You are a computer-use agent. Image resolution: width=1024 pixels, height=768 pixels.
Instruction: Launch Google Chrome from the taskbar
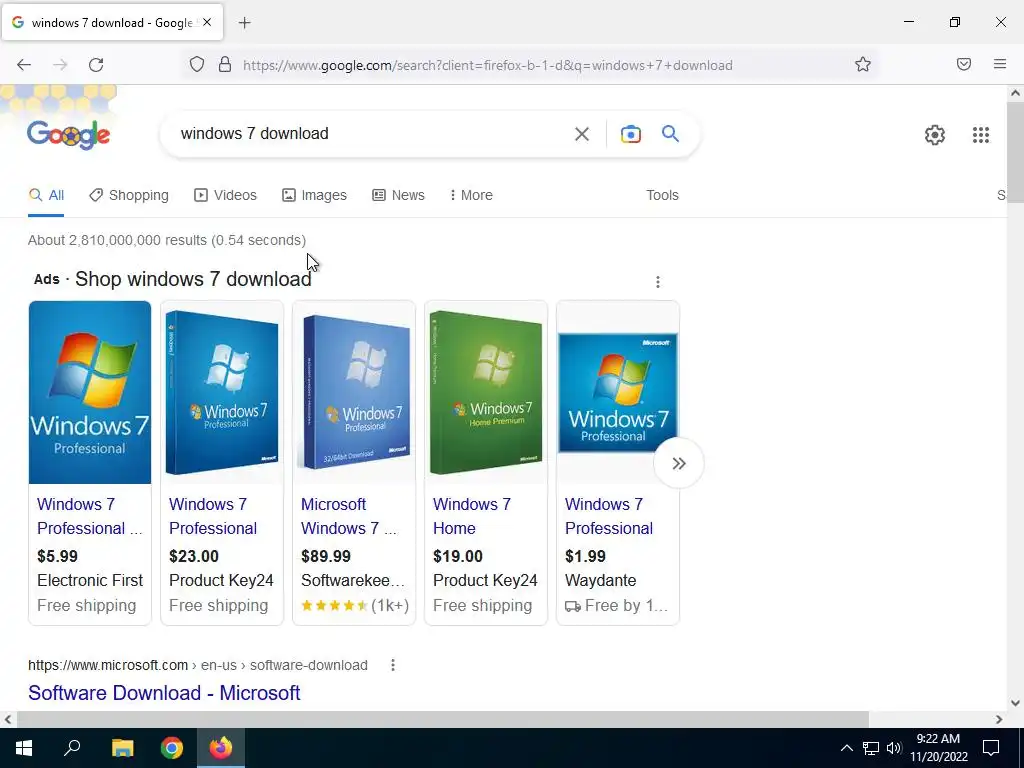pyautogui.click(x=172, y=748)
